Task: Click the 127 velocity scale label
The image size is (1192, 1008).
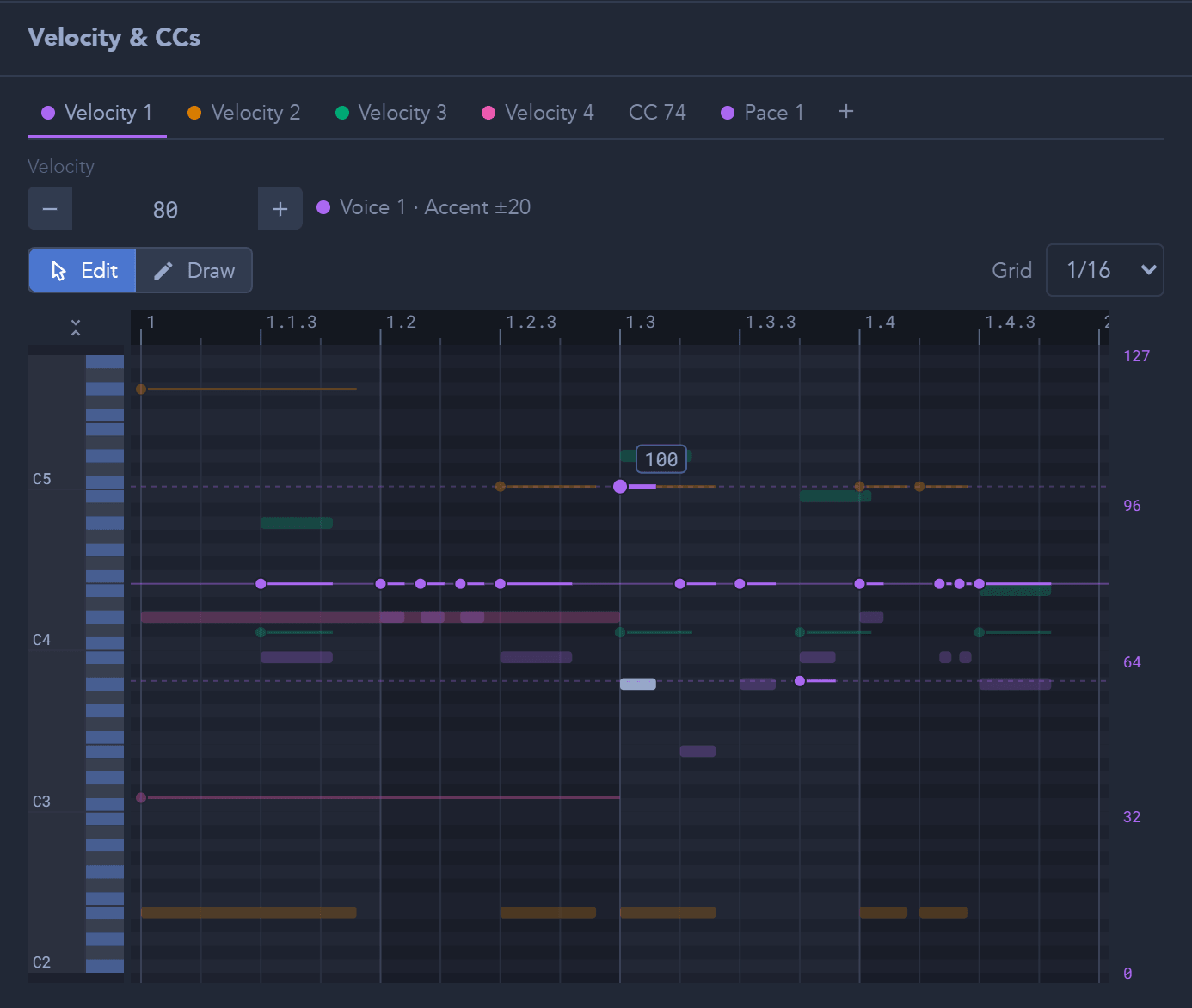Action: (1136, 356)
